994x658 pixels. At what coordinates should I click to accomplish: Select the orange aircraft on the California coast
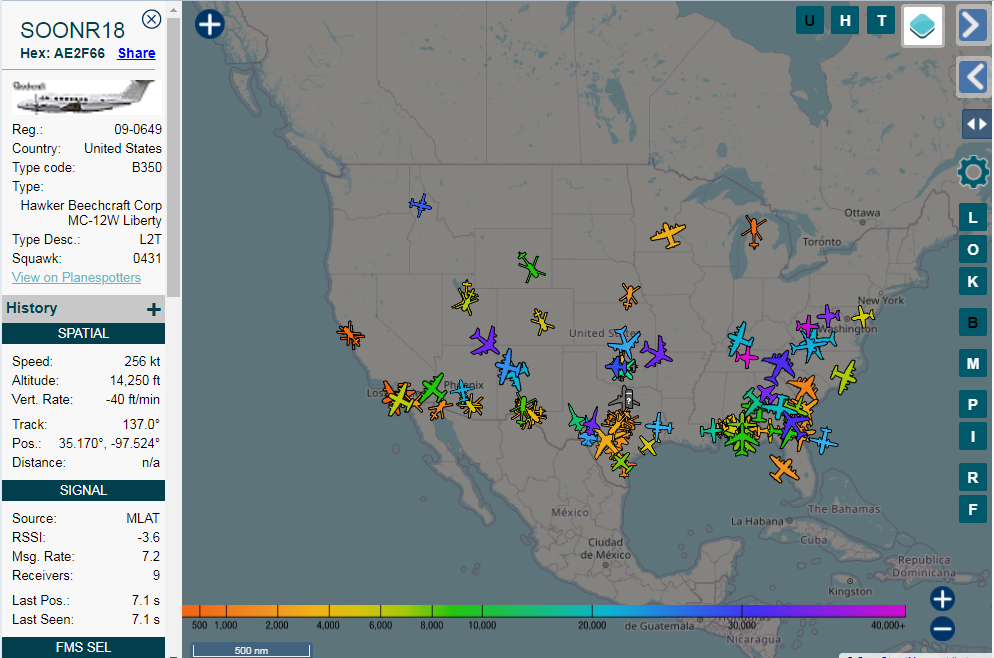(x=350, y=335)
